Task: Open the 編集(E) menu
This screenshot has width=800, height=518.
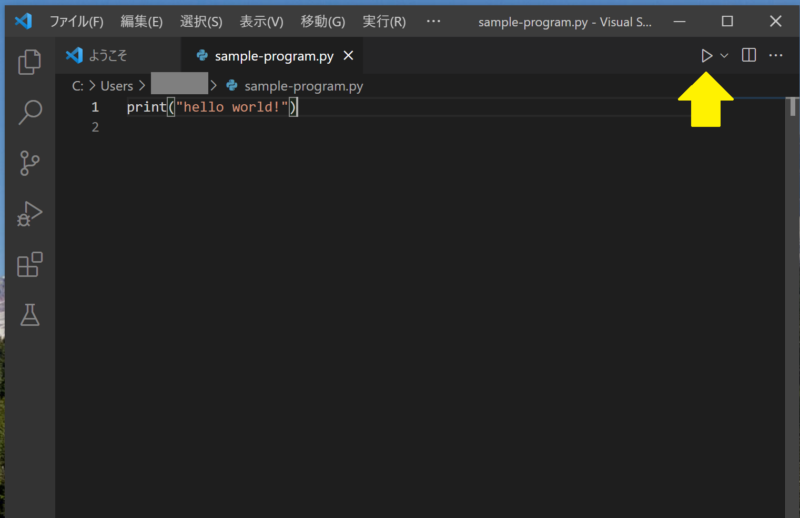Action: pos(141,21)
